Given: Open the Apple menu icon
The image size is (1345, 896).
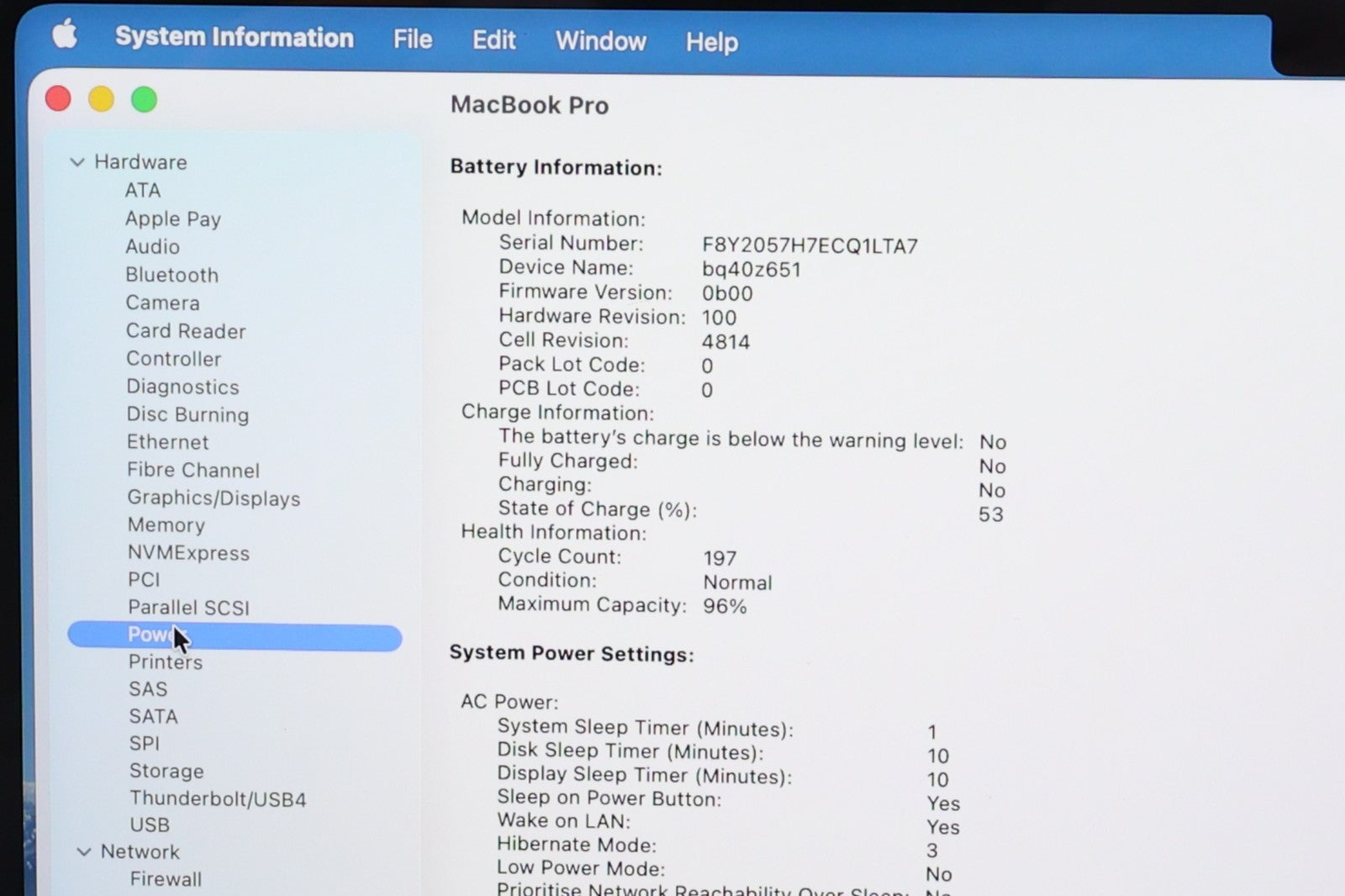Looking at the screenshot, I should 65,35.
